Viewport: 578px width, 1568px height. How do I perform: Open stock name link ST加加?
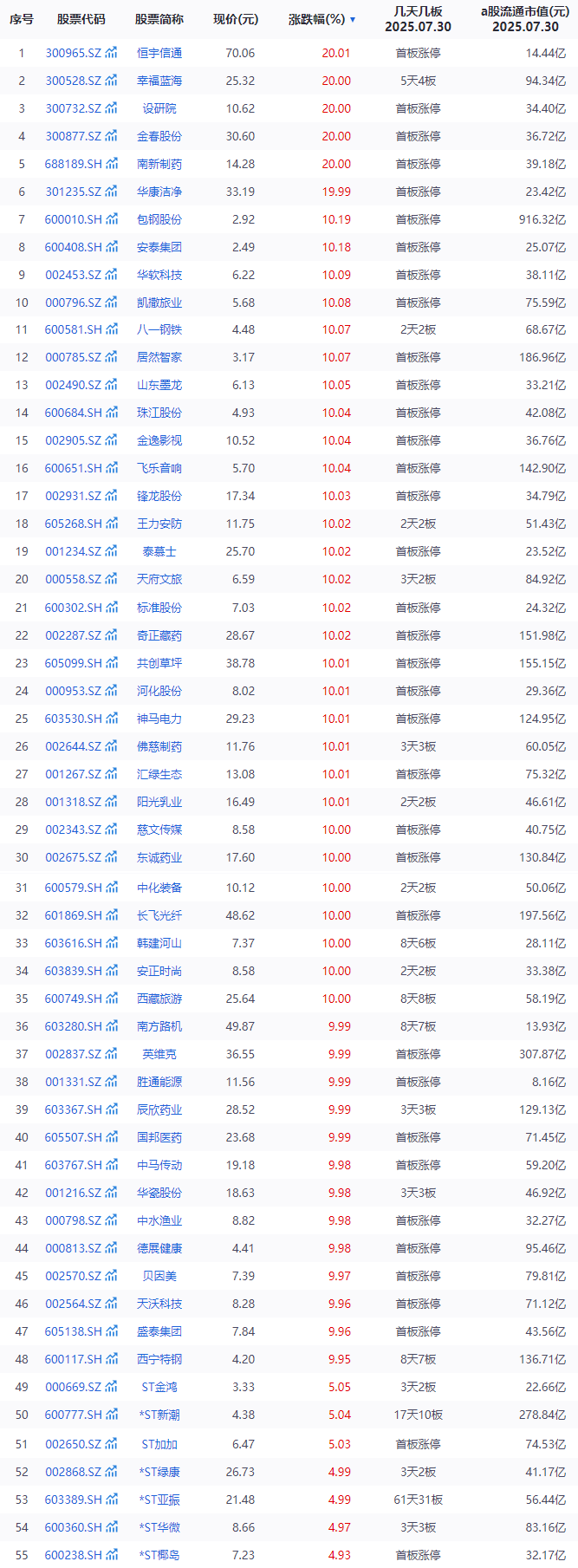tap(159, 1444)
